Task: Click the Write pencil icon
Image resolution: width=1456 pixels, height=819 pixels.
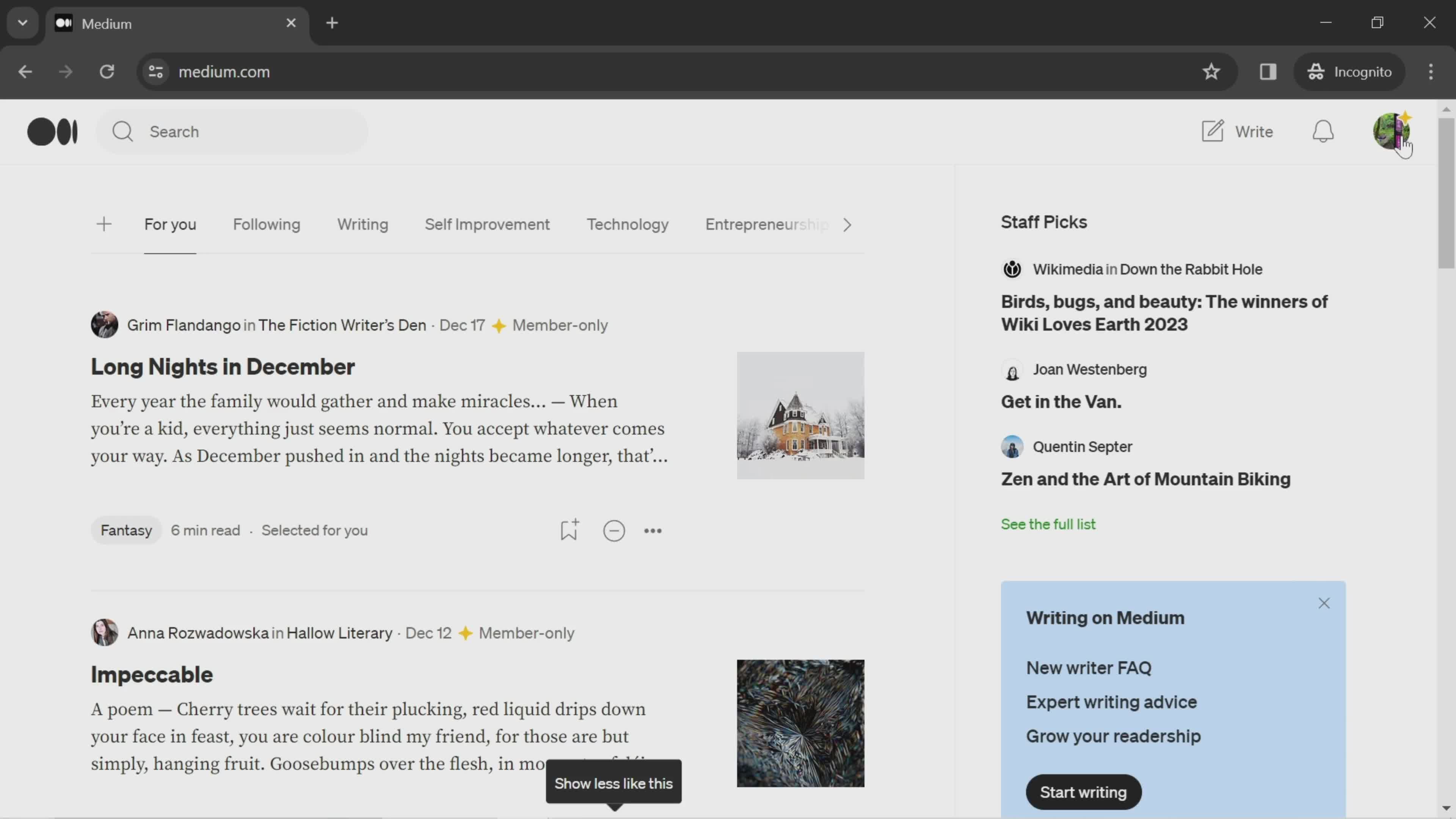Action: click(1213, 131)
